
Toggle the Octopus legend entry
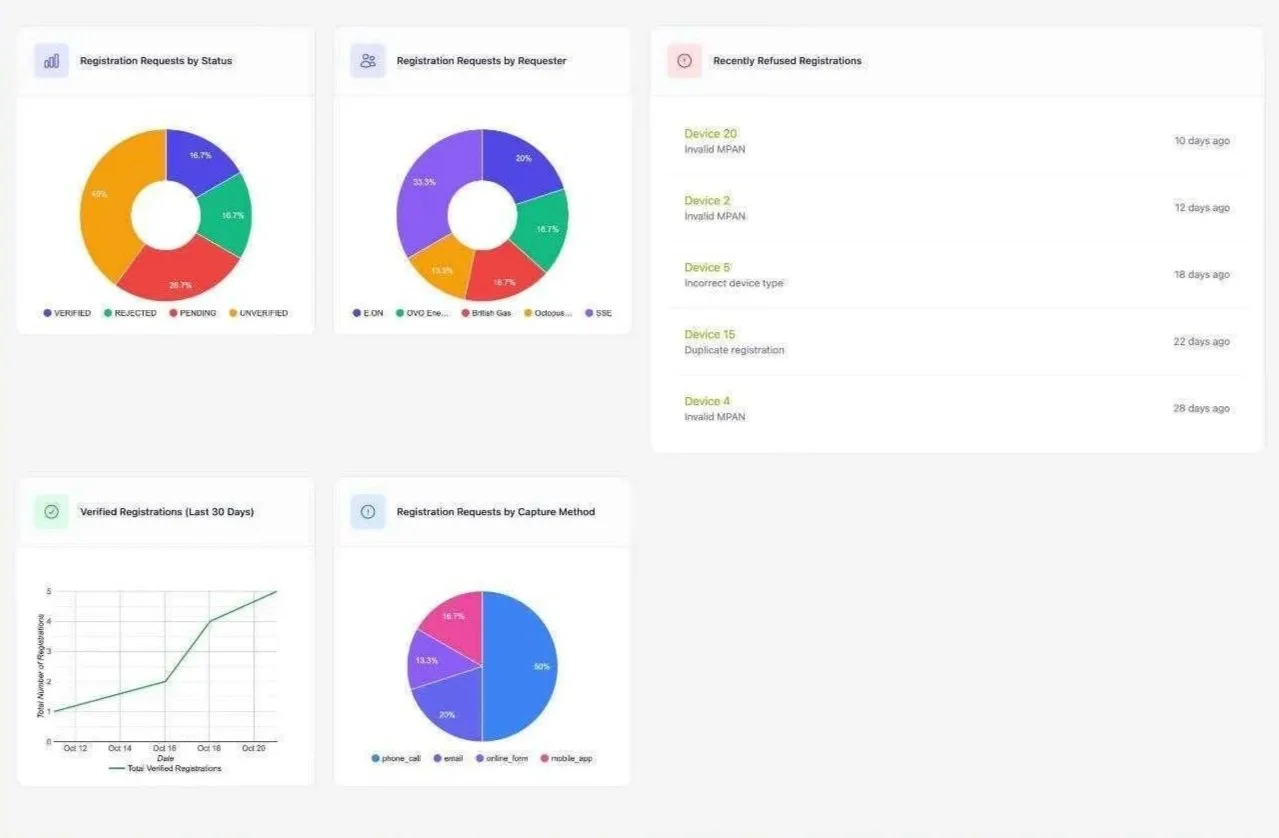549,313
